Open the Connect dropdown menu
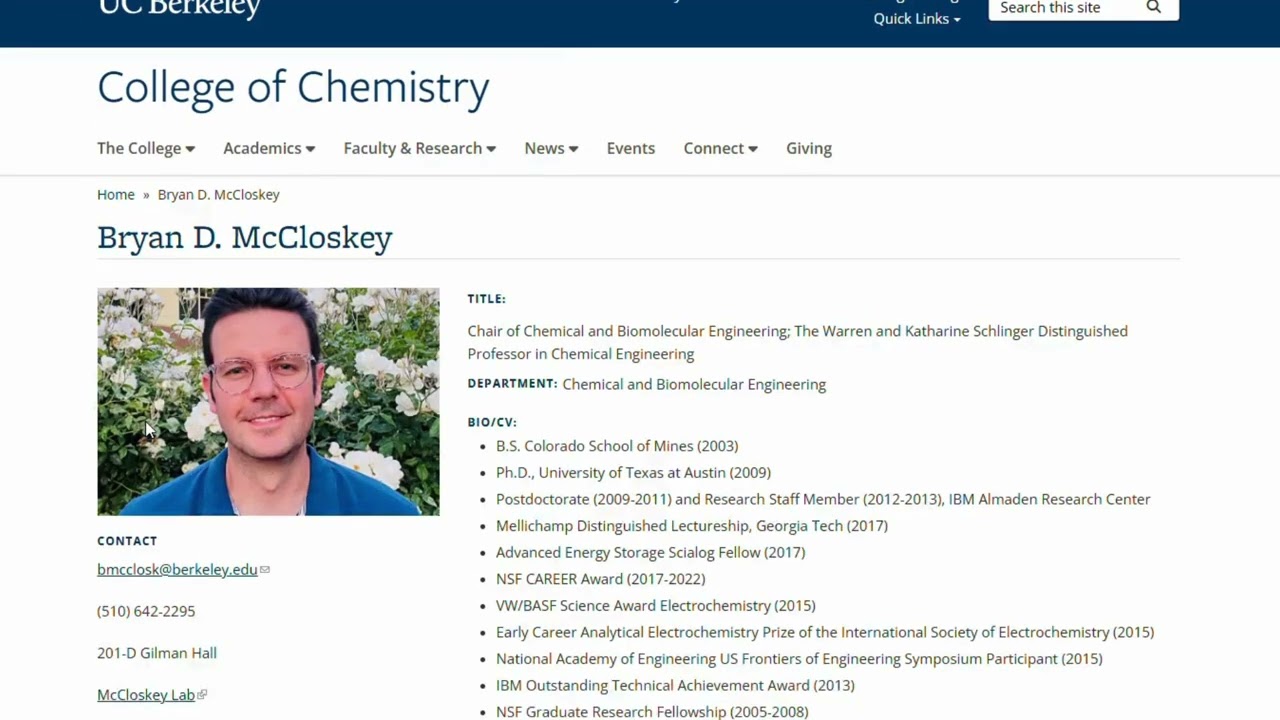Image resolution: width=1280 pixels, height=720 pixels. (720, 148)
